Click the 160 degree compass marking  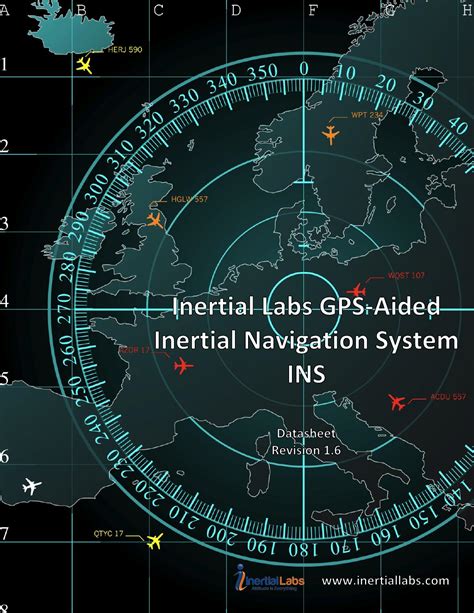(x=386, y=535)
